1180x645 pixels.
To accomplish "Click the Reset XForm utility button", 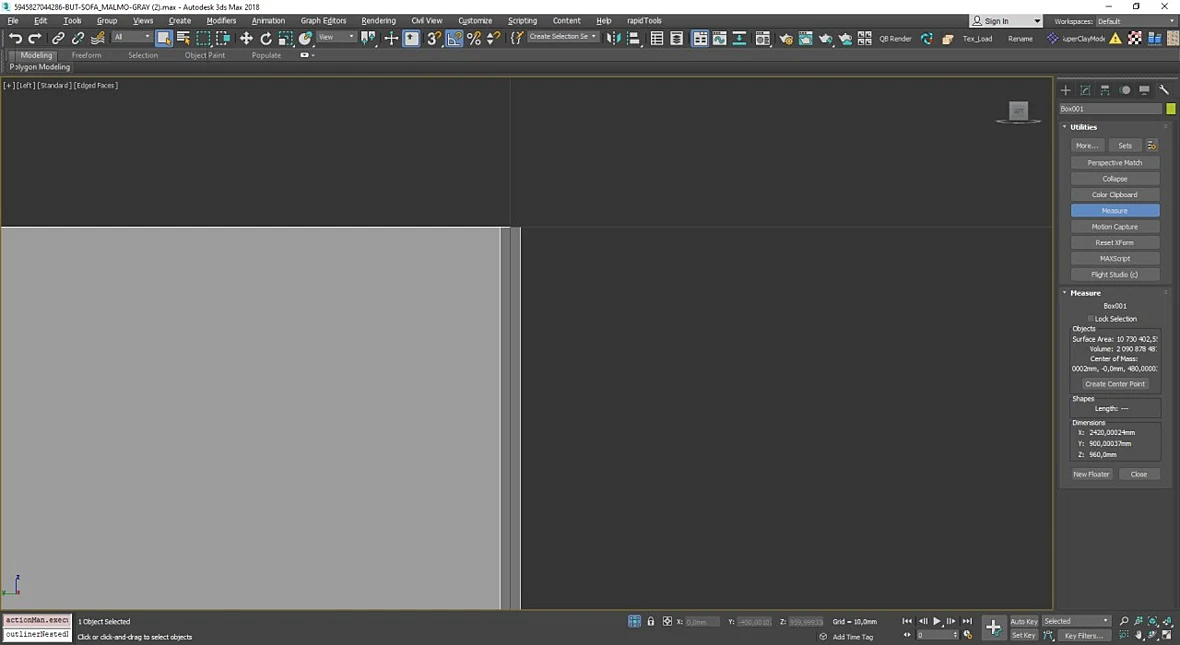I will coord(1115,242).
